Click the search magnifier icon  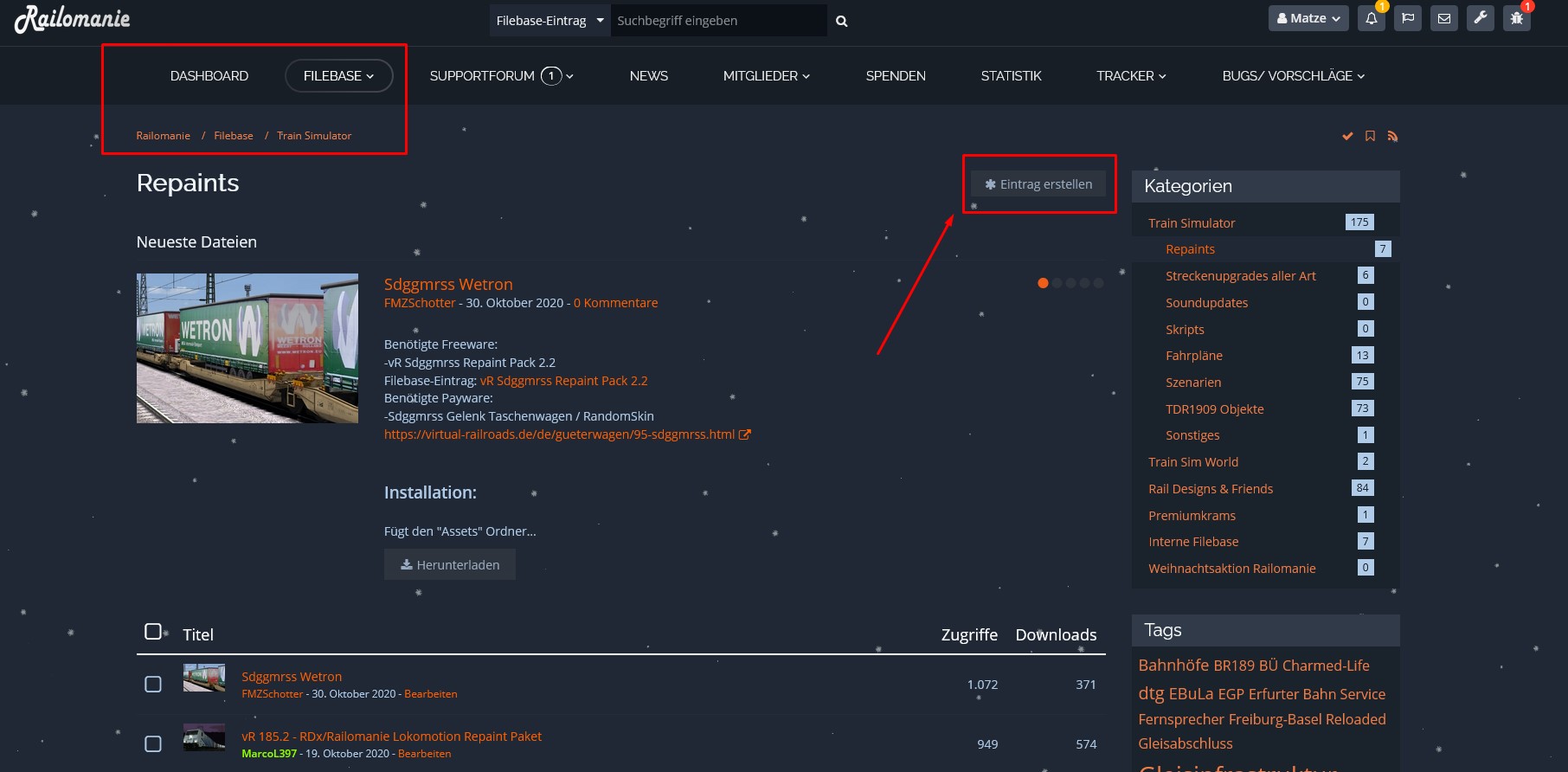[841, 21]
